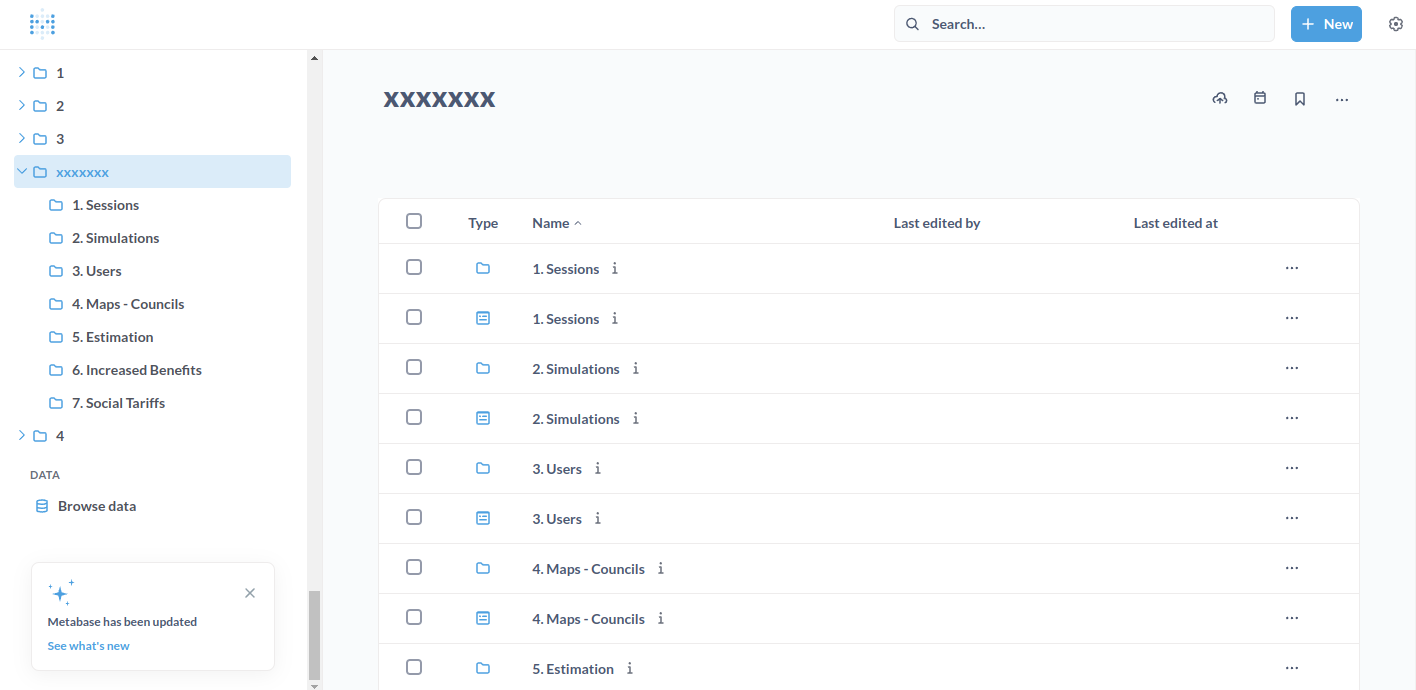Screen dimensions: 1416x690
Task: Select the checkbox next to '3. Users' model
Action: pyautogui.click(x=414, y=517)
